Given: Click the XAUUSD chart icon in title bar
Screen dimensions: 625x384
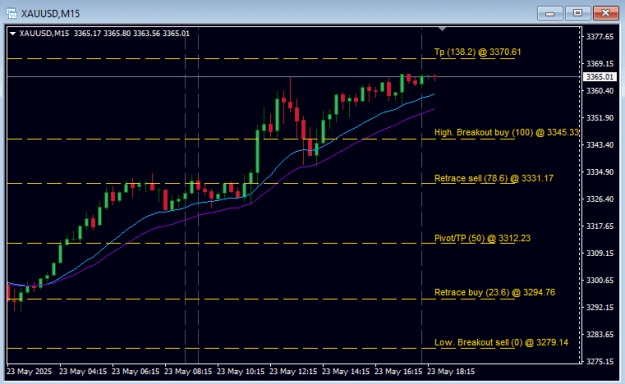Looking at the screenshot, I should click(x=12, y=13).
